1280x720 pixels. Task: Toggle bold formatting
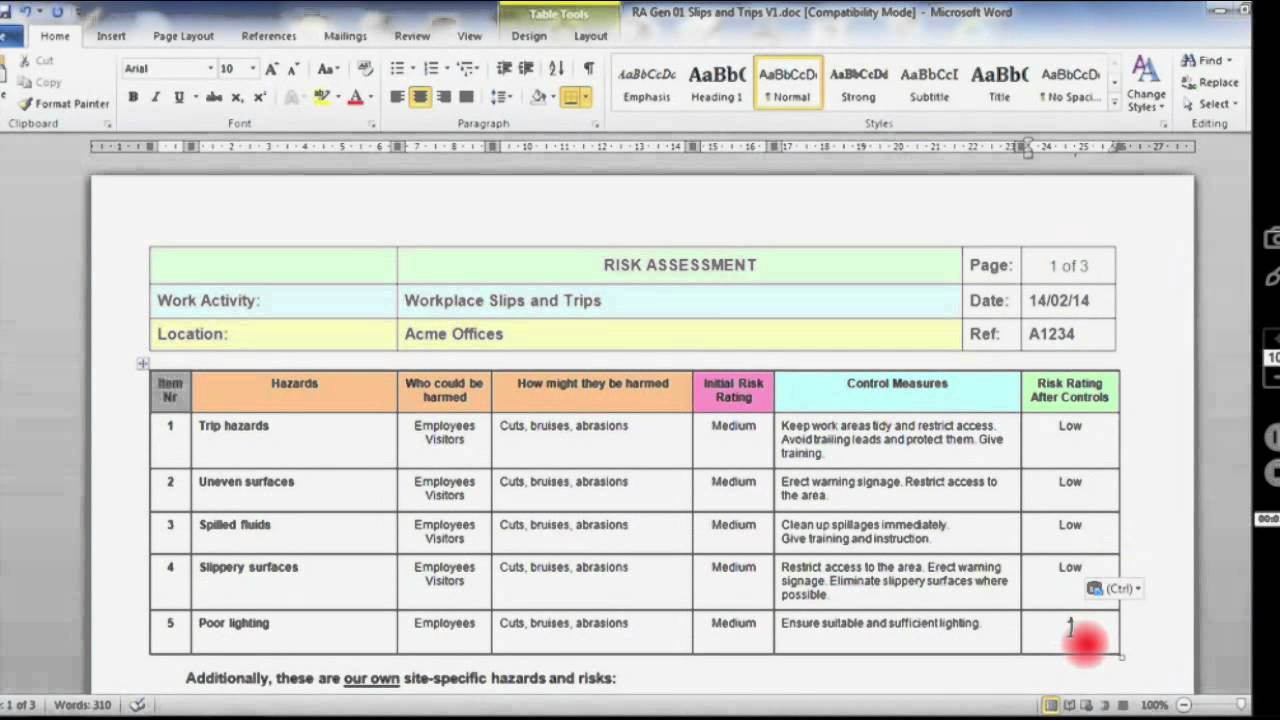(133, 97)
